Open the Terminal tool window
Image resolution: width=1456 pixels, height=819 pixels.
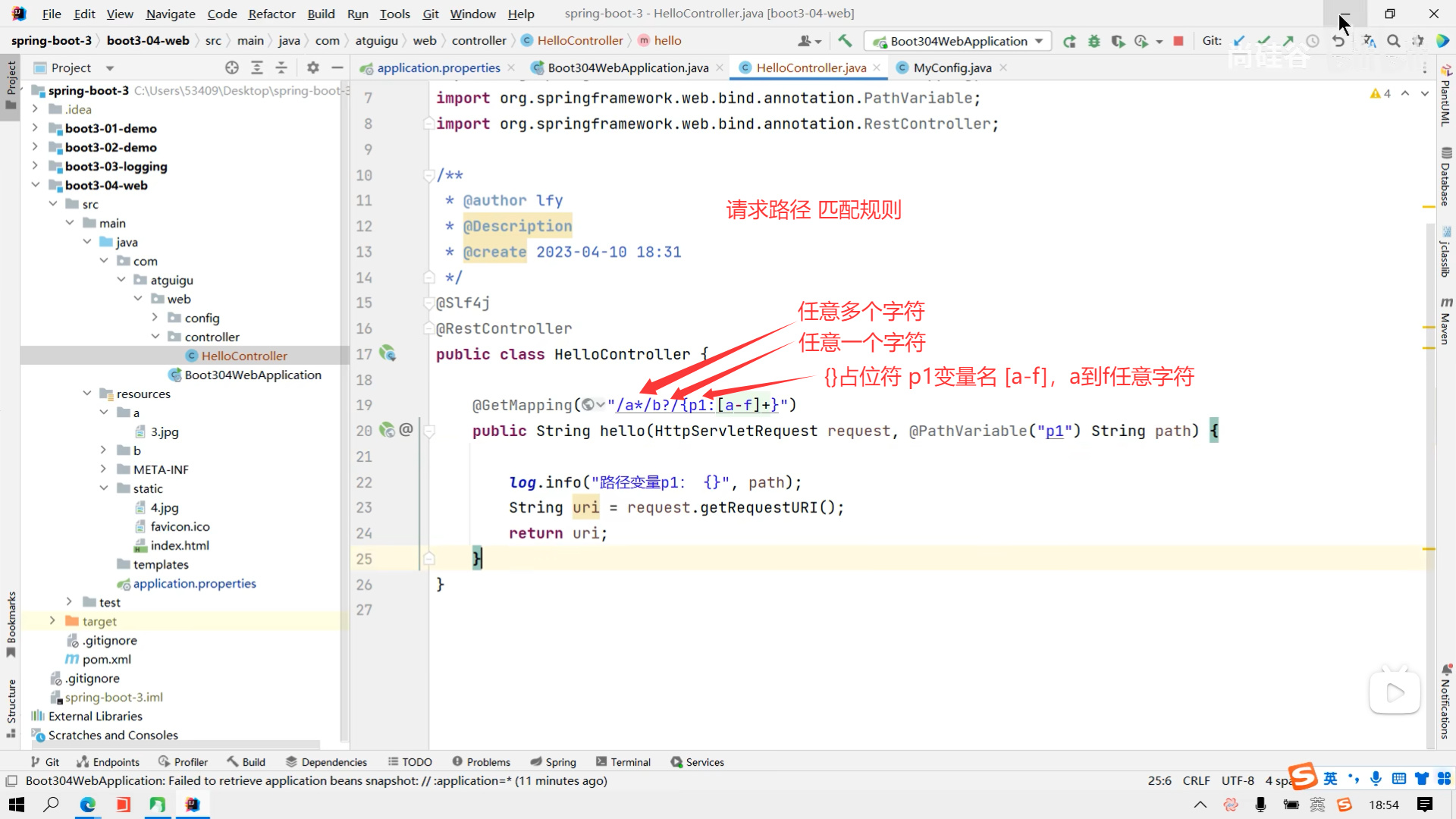click(x=623, y=762)
